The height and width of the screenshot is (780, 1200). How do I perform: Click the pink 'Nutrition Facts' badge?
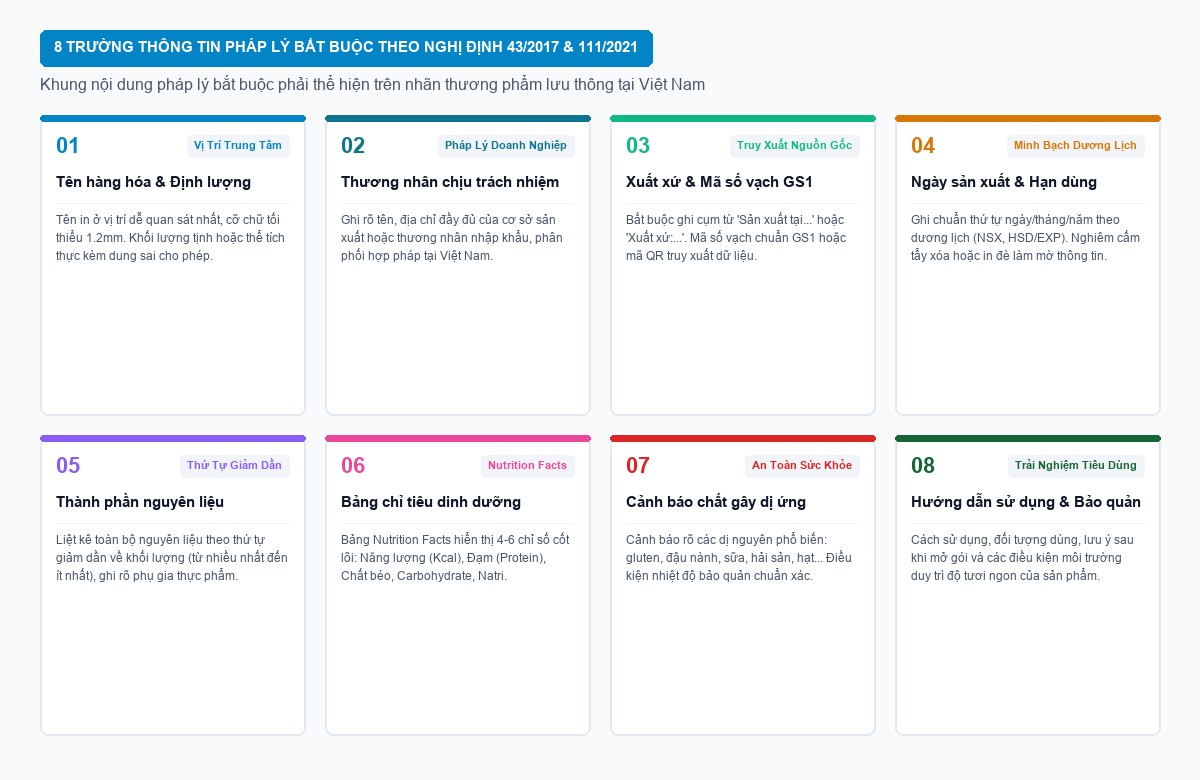(x=528, y=466)
